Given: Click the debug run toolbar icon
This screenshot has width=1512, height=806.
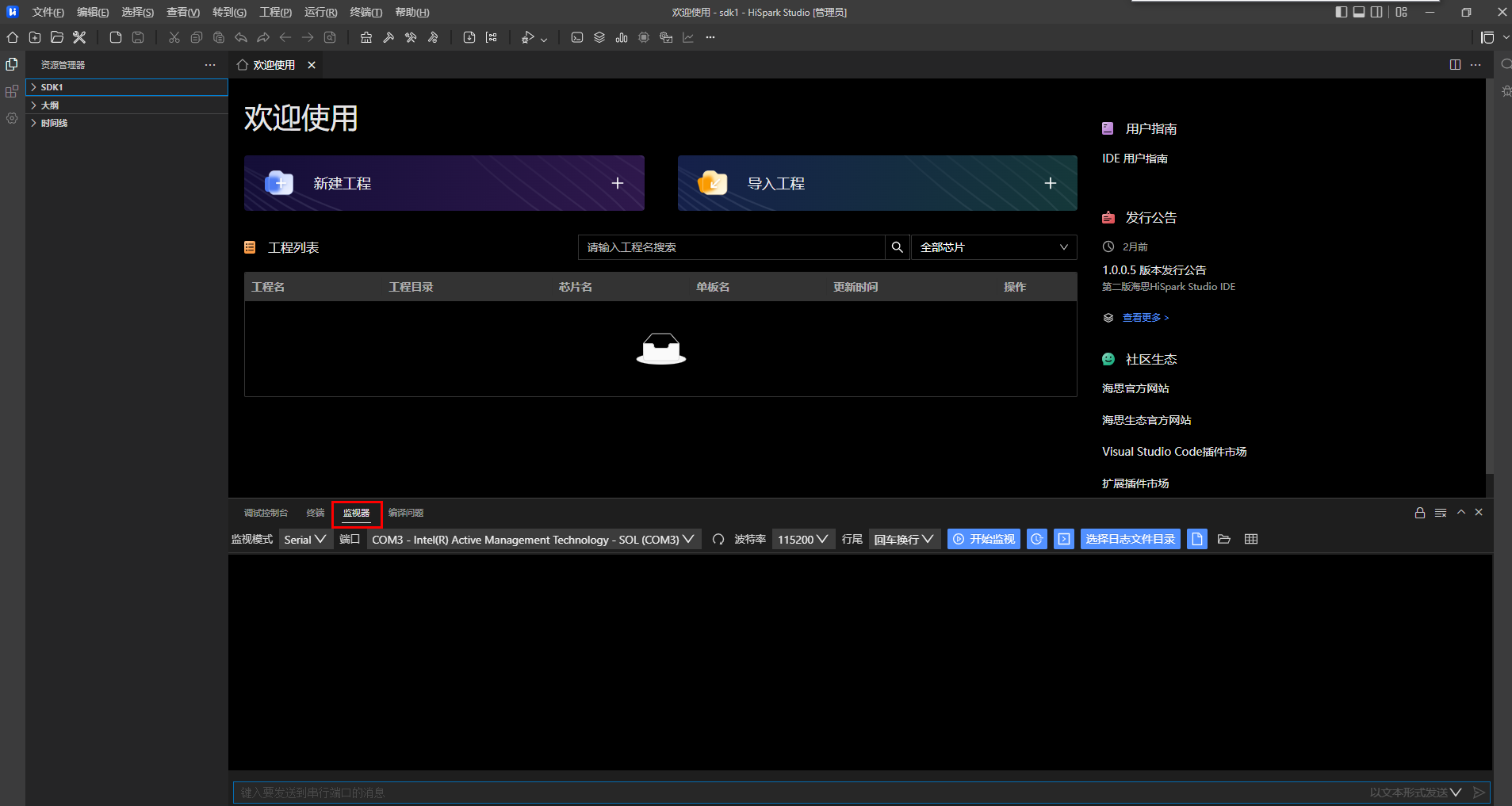Looking at the screenshot, I should click(527, 37).
